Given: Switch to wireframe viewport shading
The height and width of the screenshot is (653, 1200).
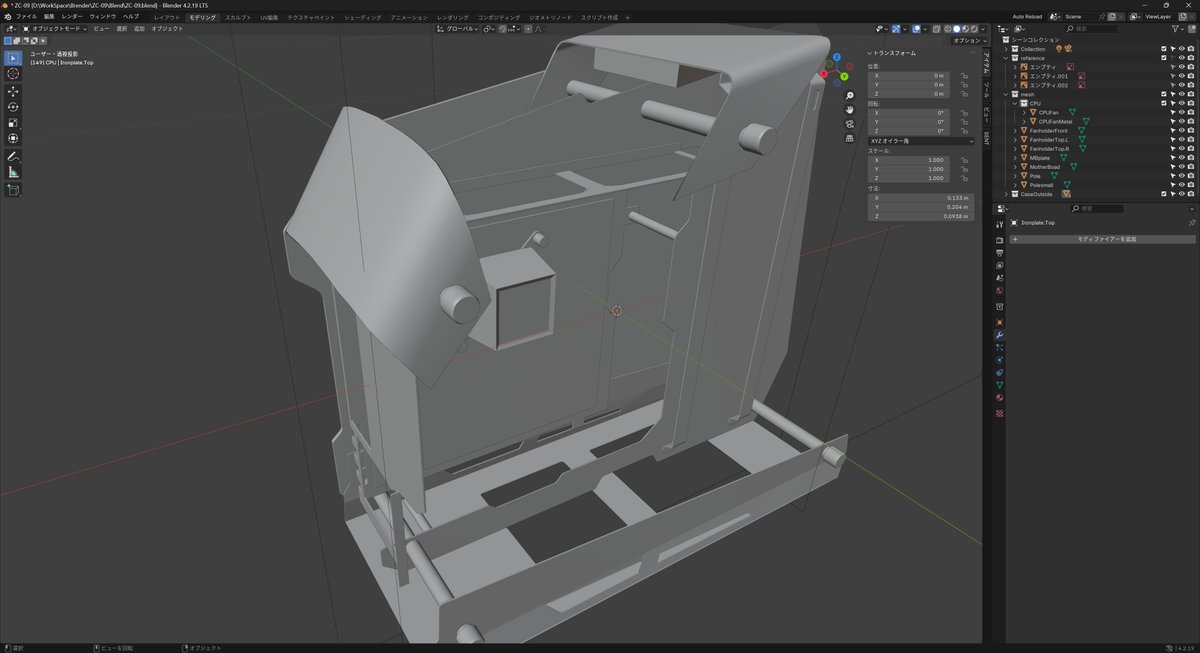Looking at the screenshot, I should [947, 29].
